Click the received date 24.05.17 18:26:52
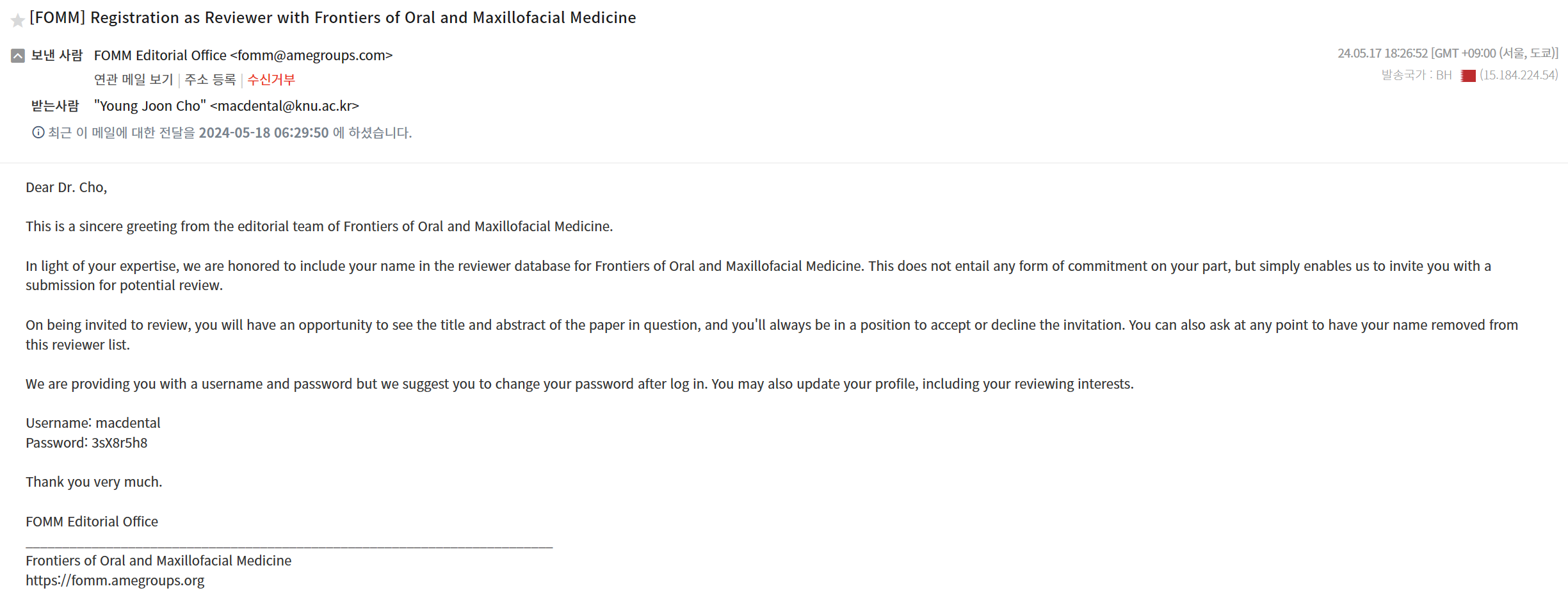 [x=1382, y=53]
